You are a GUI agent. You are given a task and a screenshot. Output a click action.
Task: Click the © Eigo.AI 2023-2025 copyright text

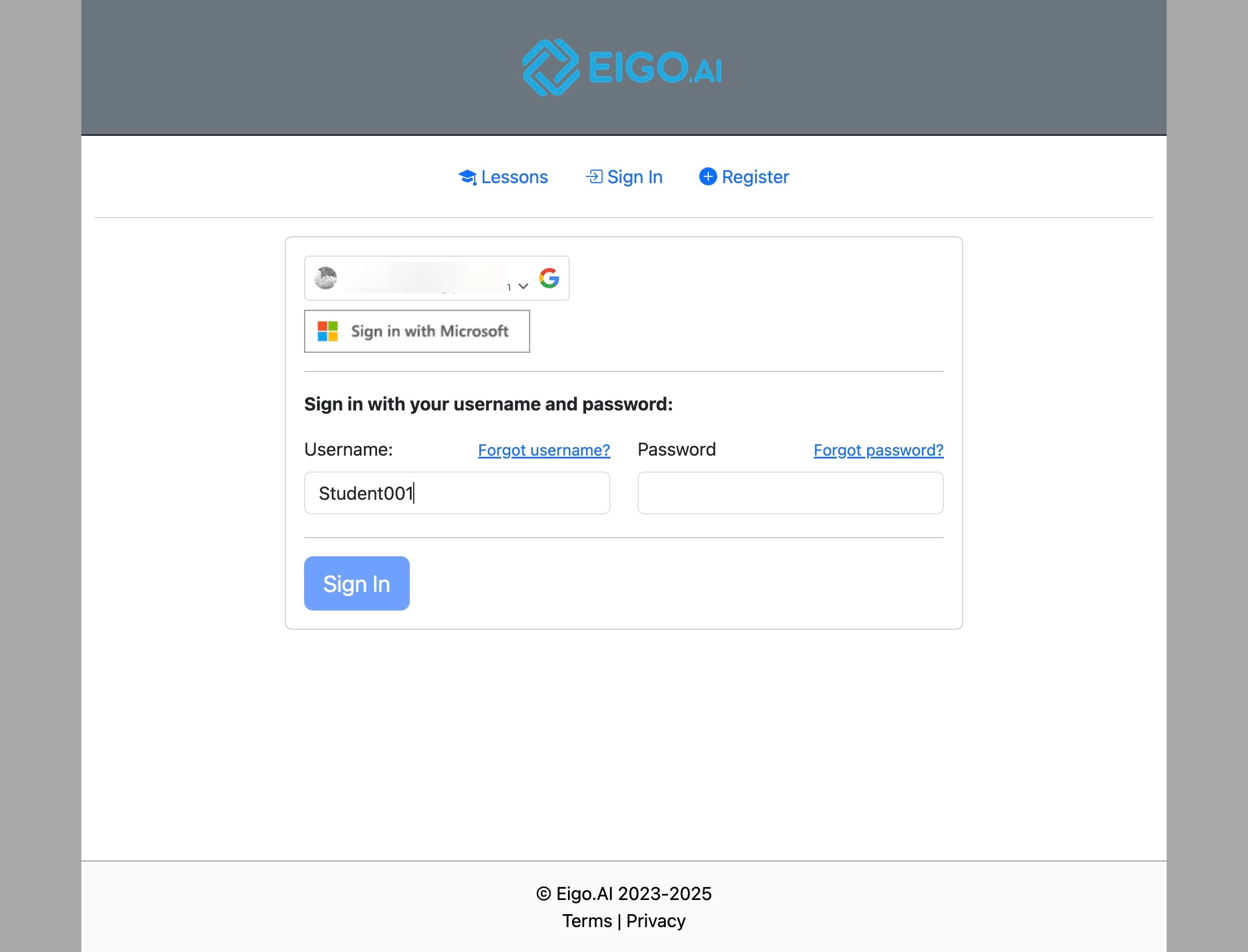tap(623, 894)
